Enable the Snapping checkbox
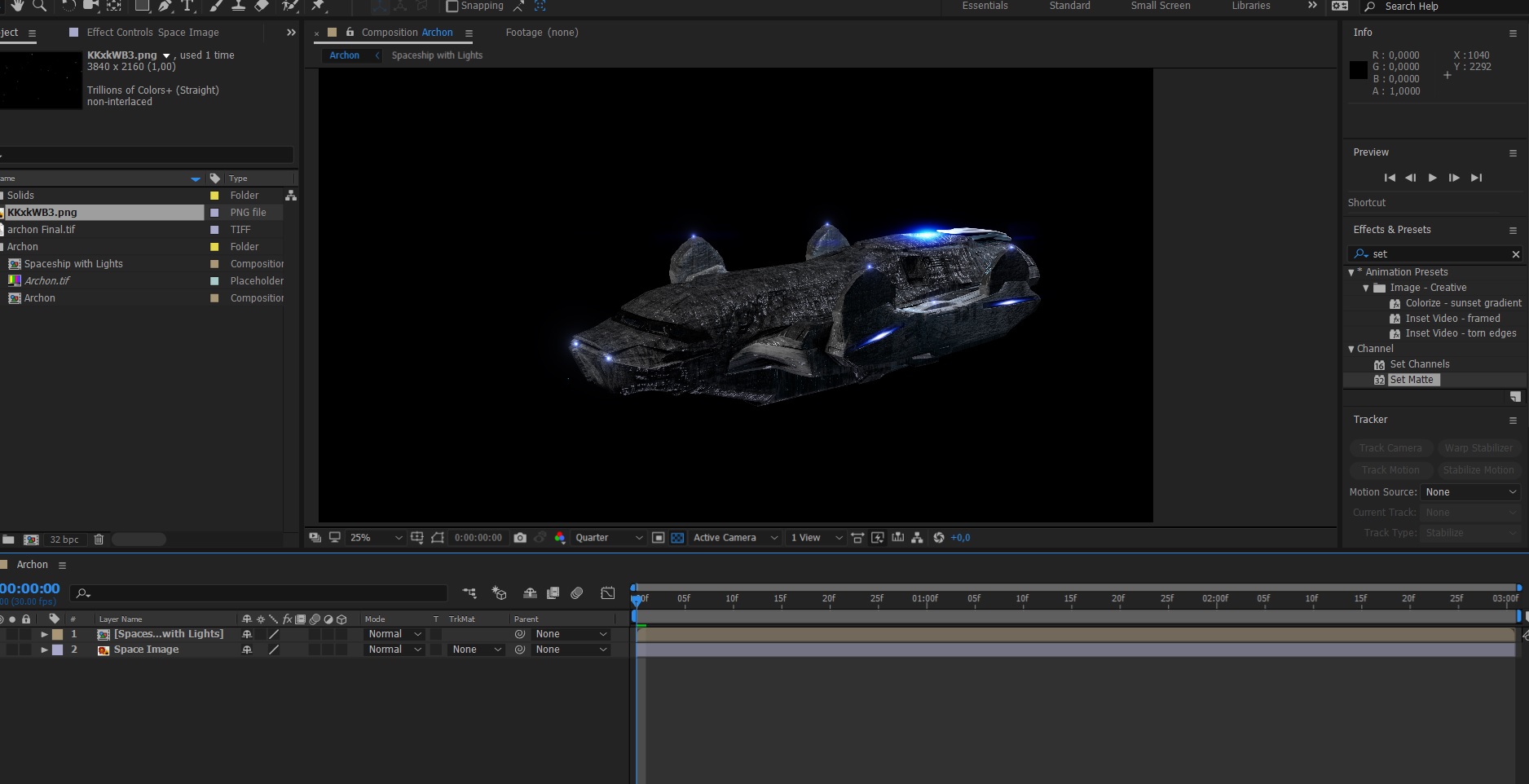This screenshot has width=1529, height=784. (x=452, y=7)
